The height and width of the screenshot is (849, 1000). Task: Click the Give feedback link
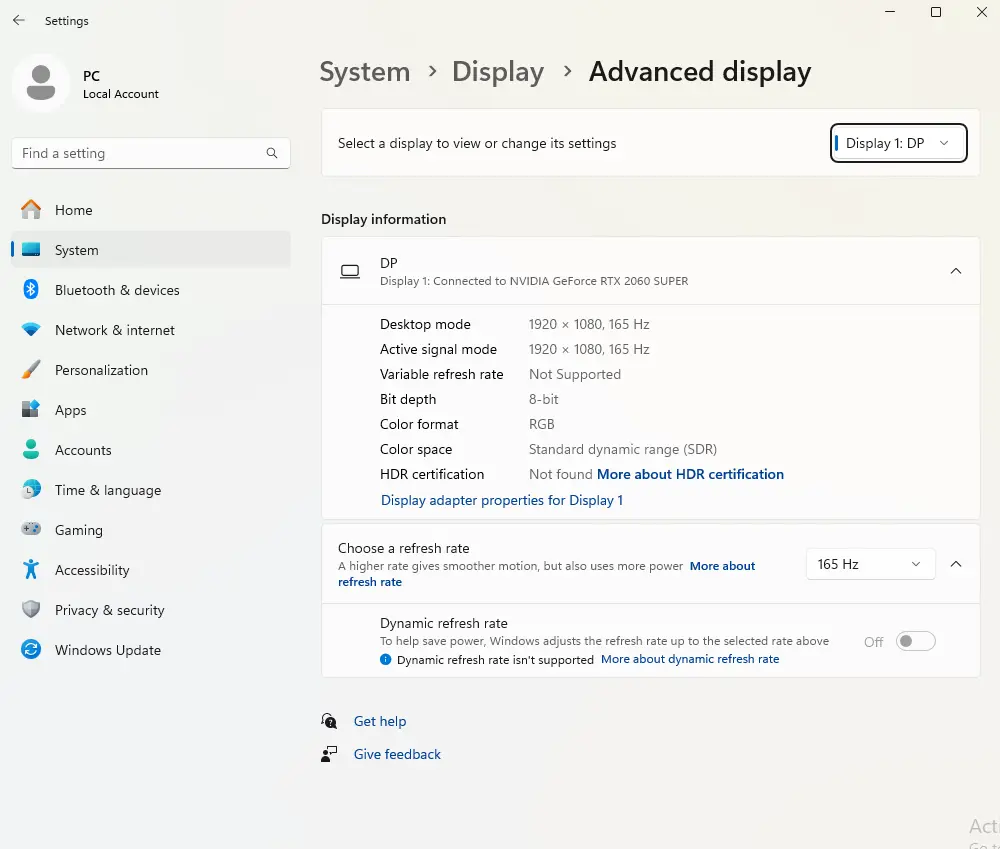click(x=397, y=754)
